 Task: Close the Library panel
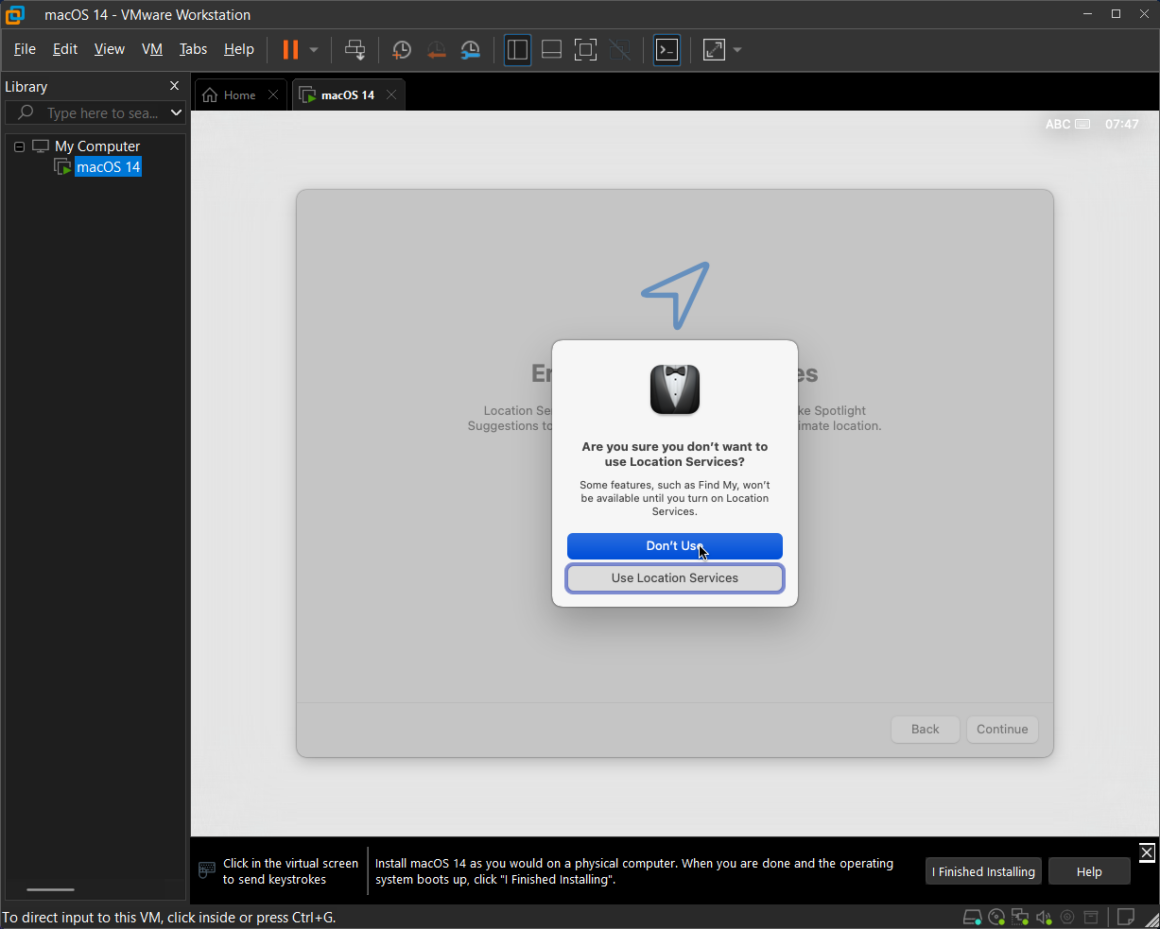point(175,86)
